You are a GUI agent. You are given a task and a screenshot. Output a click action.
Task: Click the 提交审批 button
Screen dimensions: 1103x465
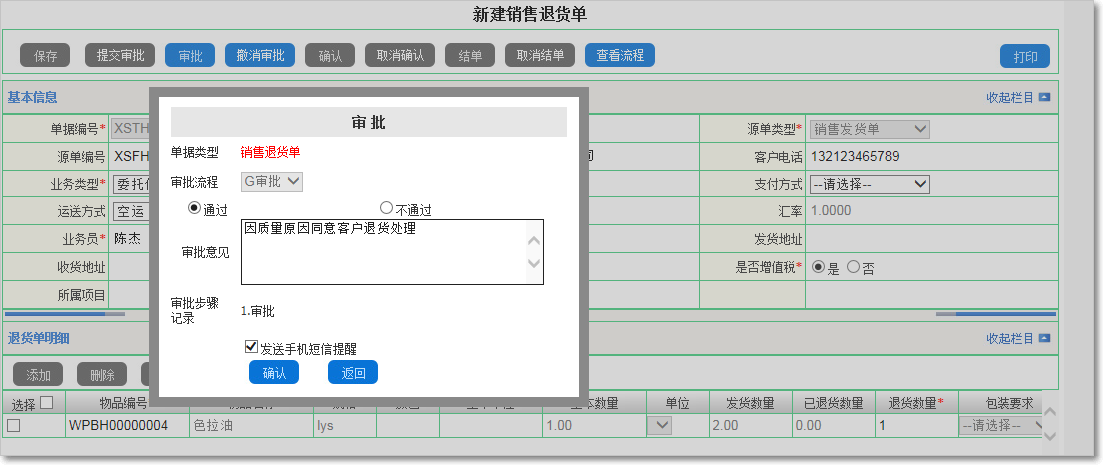120,56
